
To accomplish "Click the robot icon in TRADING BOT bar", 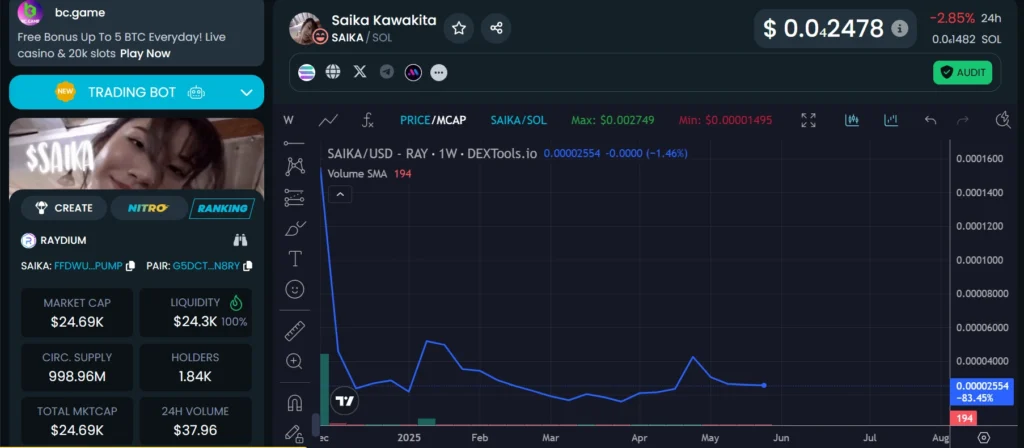I will pos(196,93).
